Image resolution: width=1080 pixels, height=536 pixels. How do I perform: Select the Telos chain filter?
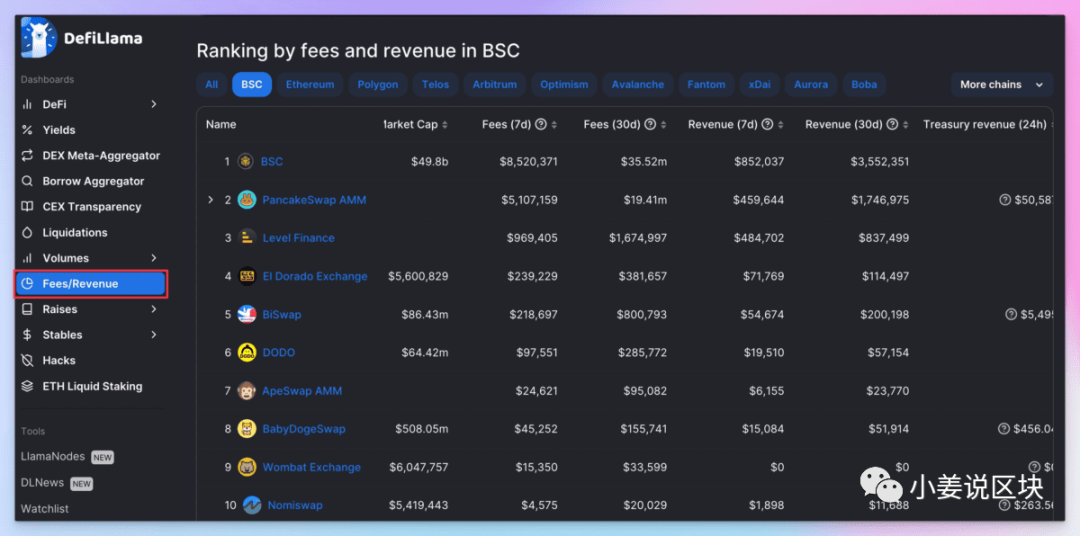[435, 85]
